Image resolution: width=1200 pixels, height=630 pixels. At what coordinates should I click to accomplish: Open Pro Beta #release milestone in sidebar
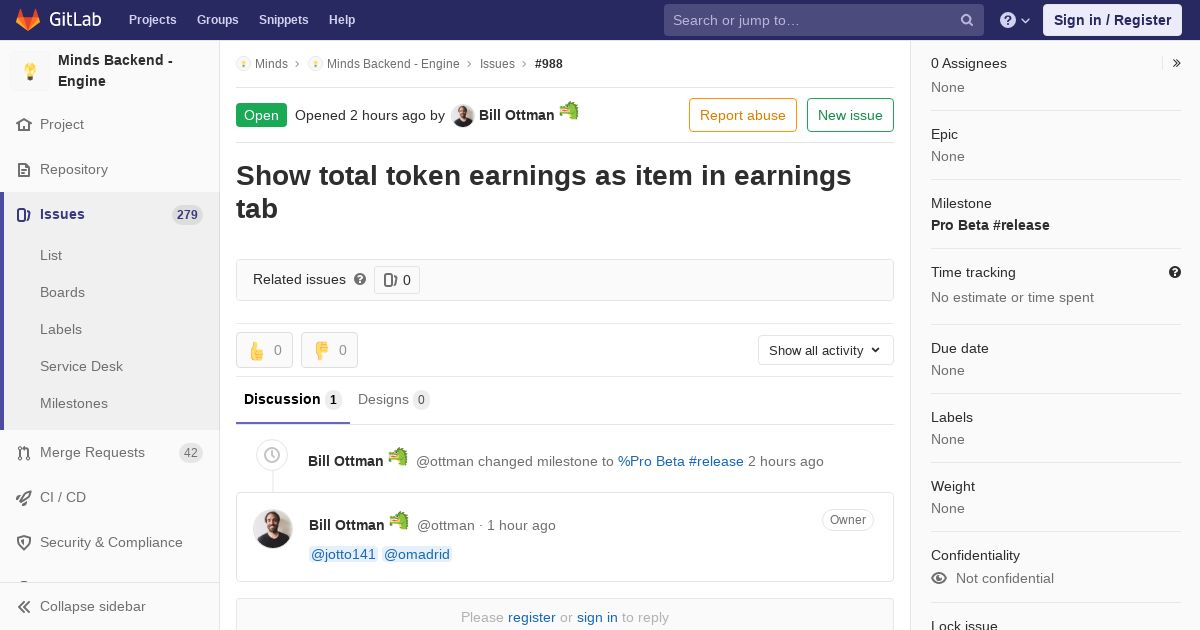tap(990, 225)
